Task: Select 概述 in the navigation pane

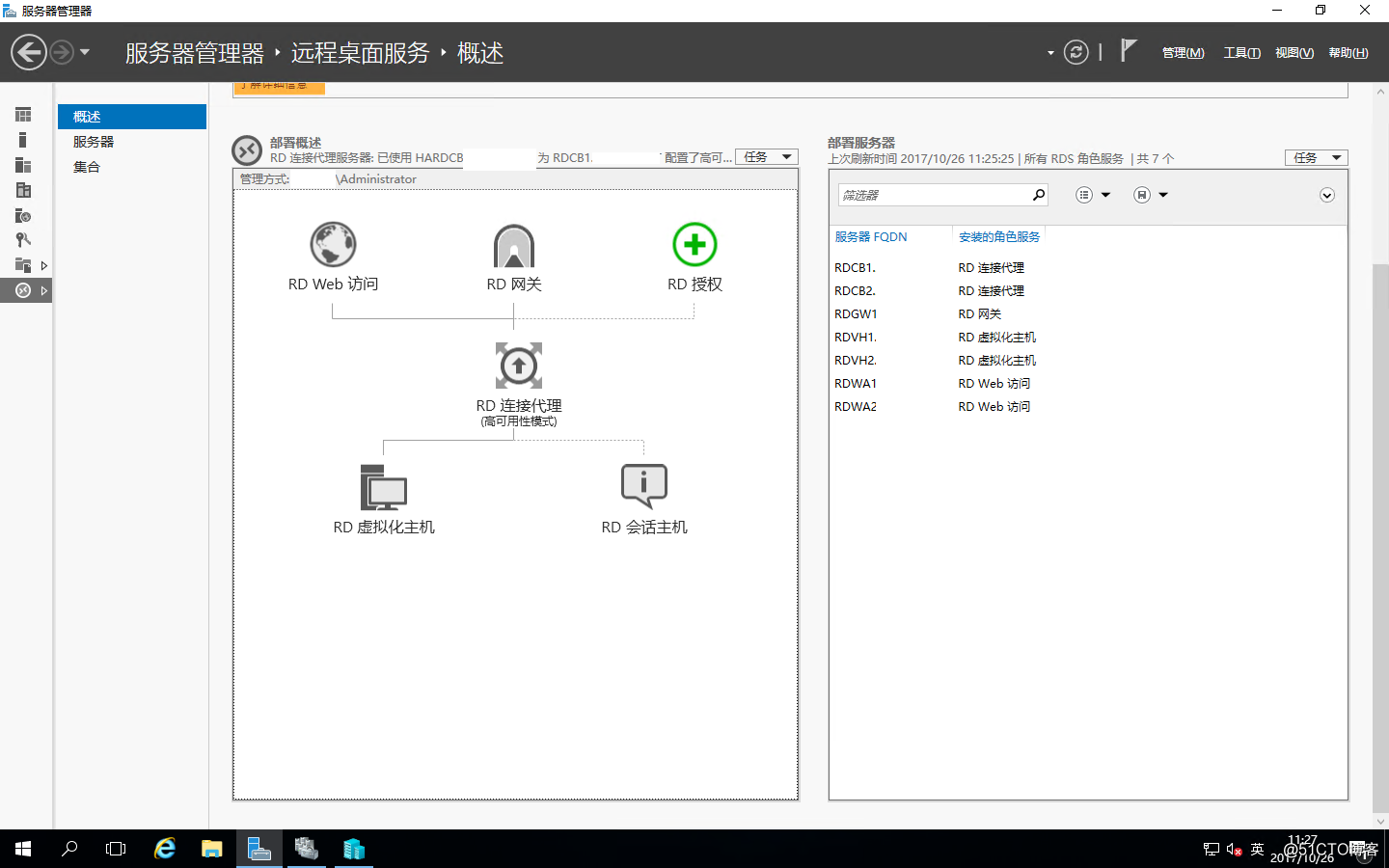Action: [132, 117]
